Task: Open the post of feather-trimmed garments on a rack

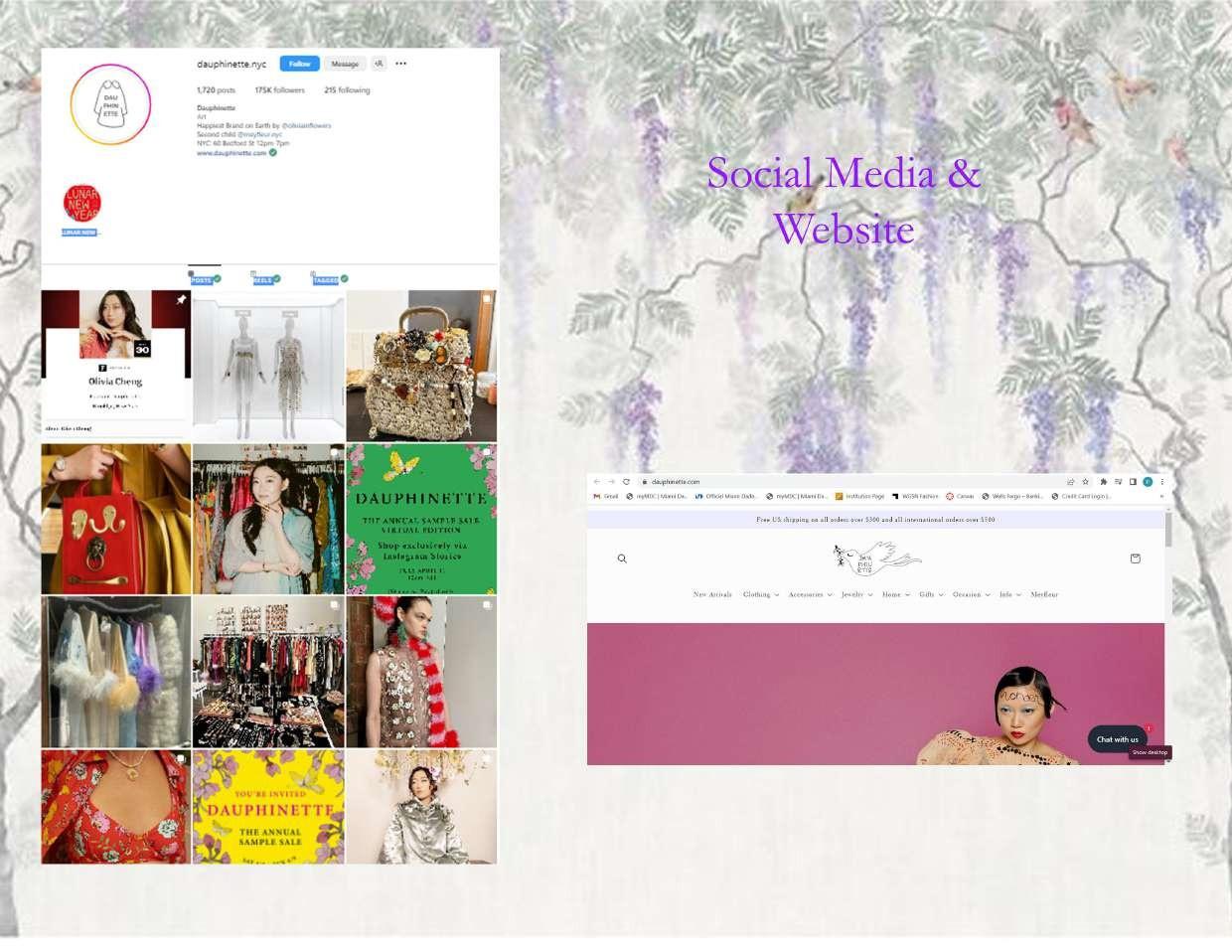Action: (116, 672)
